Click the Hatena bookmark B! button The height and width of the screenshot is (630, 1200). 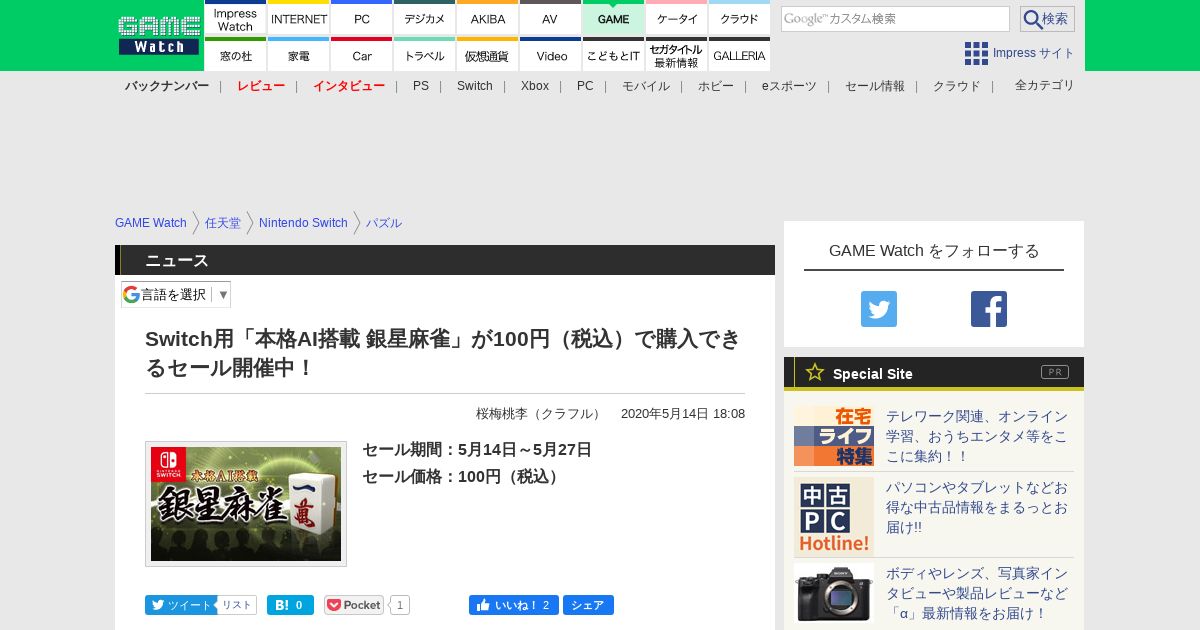(x=290, y=605)
